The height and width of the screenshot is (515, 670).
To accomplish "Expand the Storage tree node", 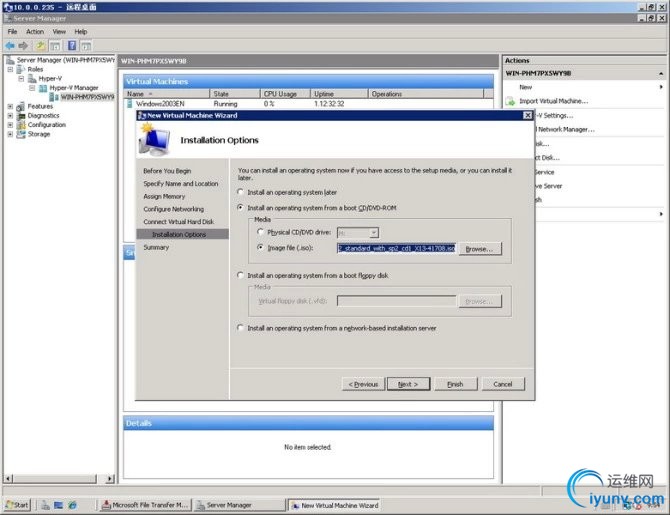I will pyautogui.click(x=10, y=134).
